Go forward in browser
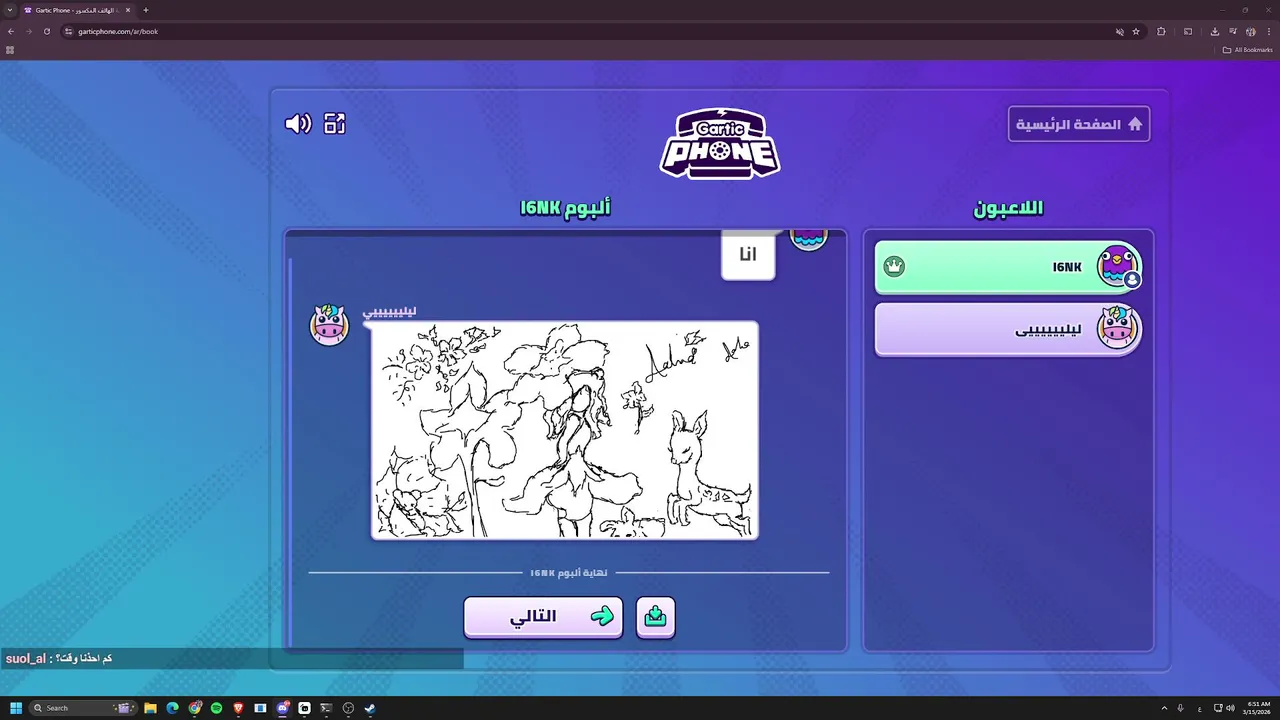1280x720 pixels. tap(28, 31)
